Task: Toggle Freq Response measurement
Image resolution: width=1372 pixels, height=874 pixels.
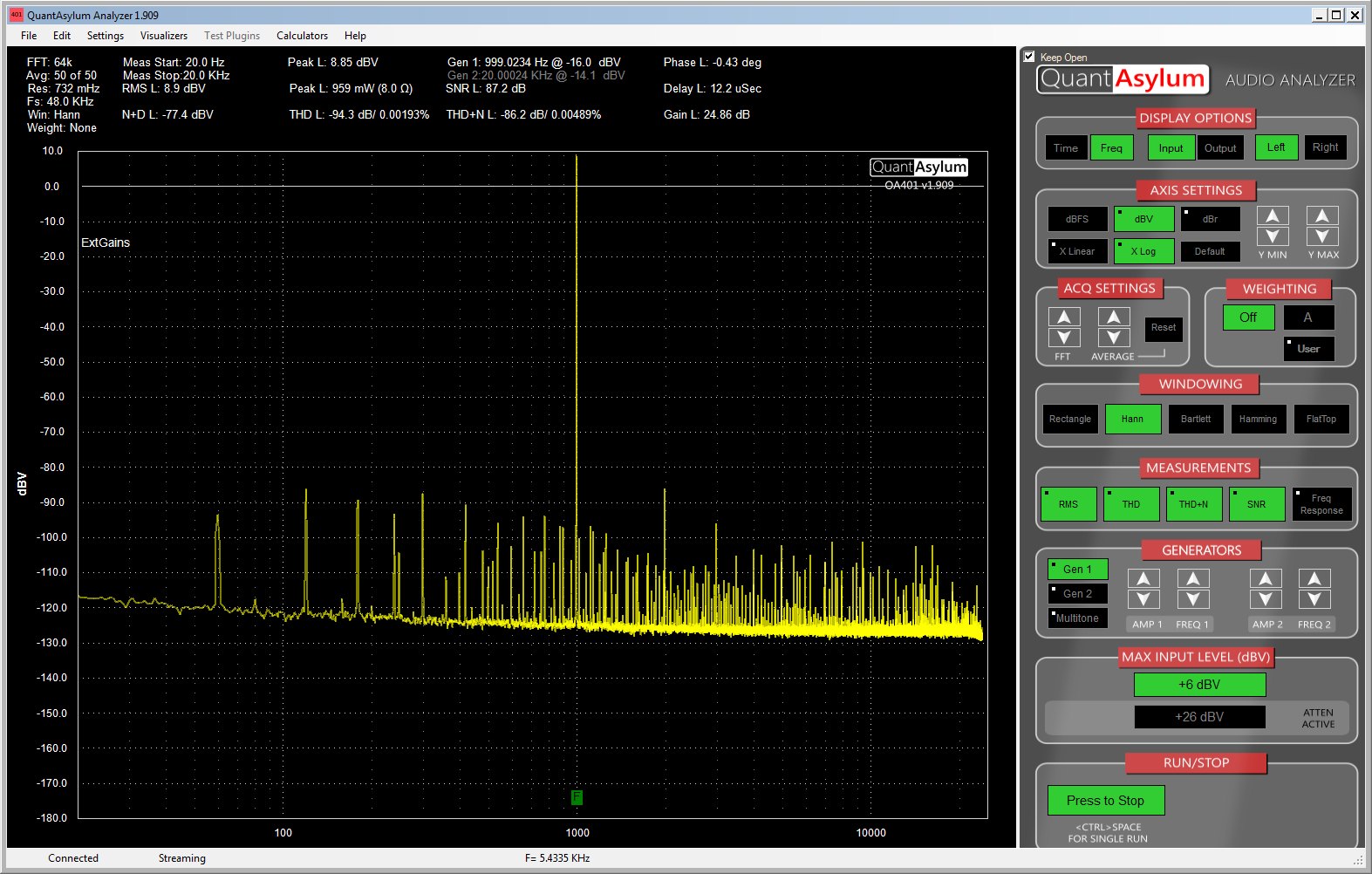Action: click(1322, 504)
